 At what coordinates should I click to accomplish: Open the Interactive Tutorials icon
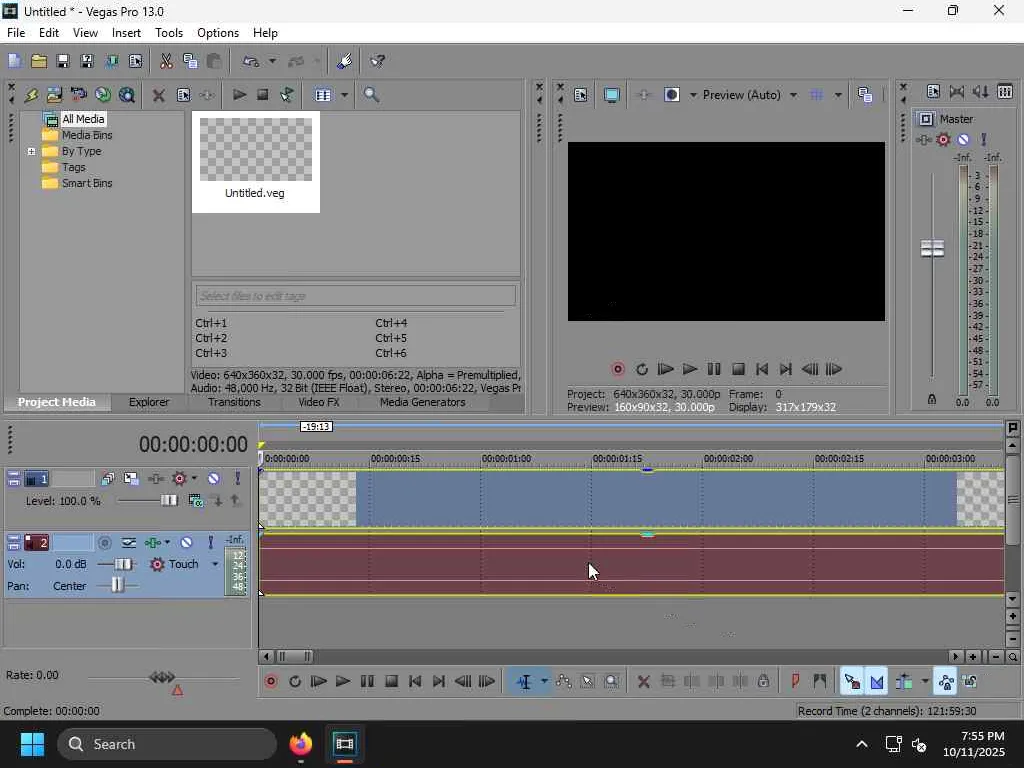[345, 61]
